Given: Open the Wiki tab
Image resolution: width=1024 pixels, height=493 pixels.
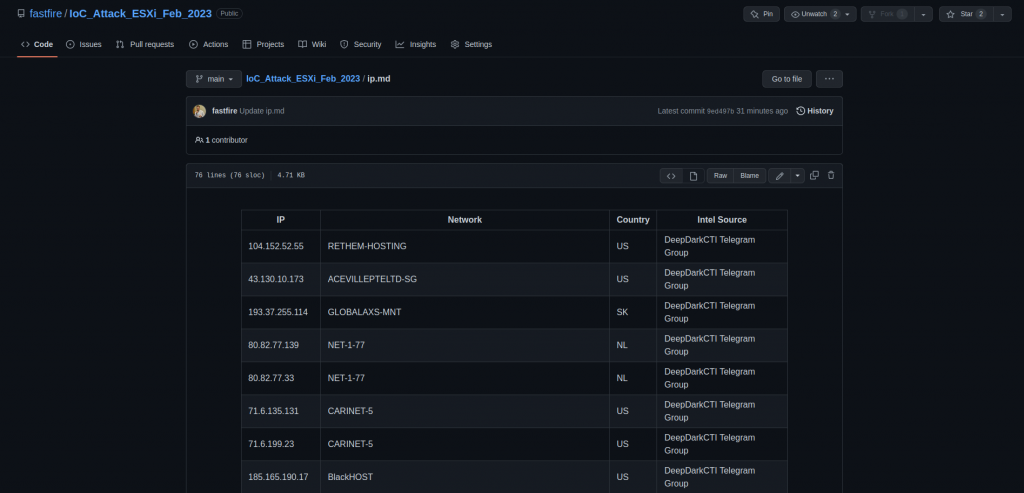Looking at the screenshot, I should [x=312, y=44].
